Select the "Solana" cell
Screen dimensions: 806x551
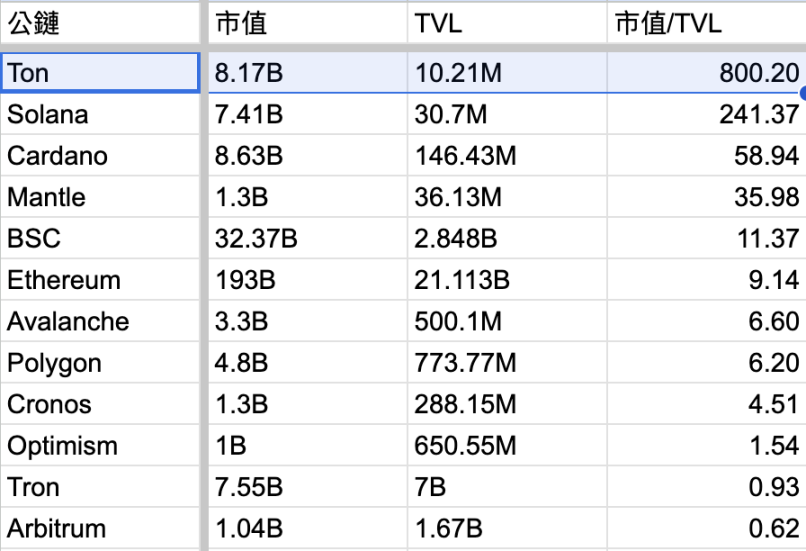[100, 114]
